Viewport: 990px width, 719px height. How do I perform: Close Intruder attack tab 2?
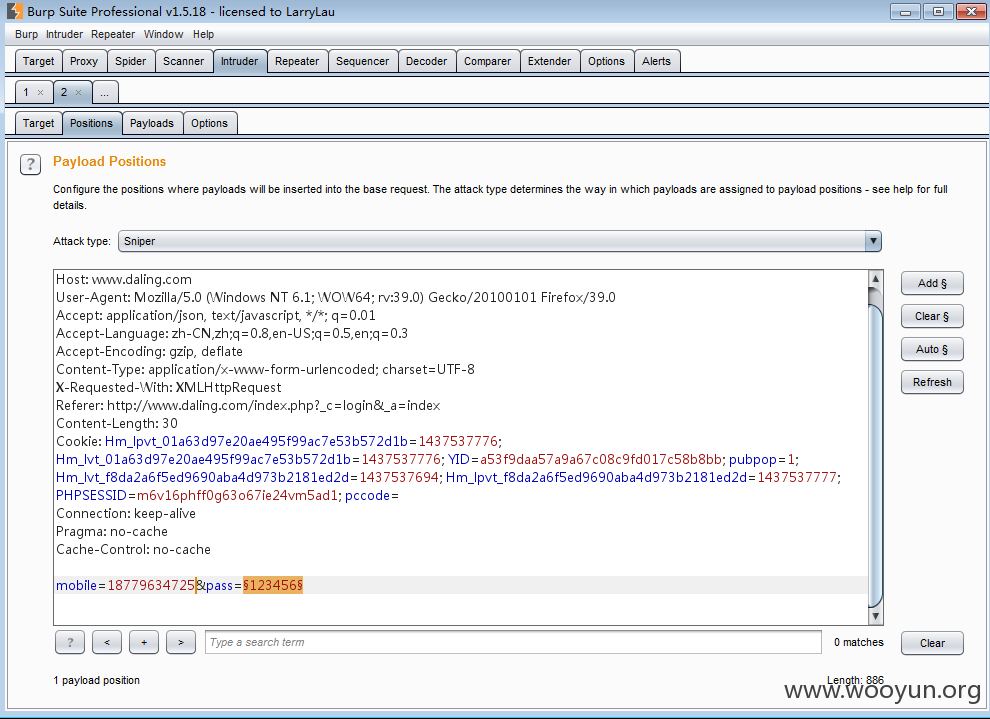click(x=78, y=92)
